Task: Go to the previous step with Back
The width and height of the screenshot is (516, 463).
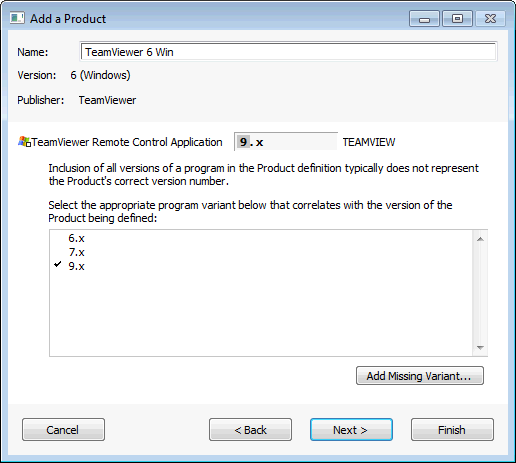Action: pyautogui.click(x=250, y=430)
